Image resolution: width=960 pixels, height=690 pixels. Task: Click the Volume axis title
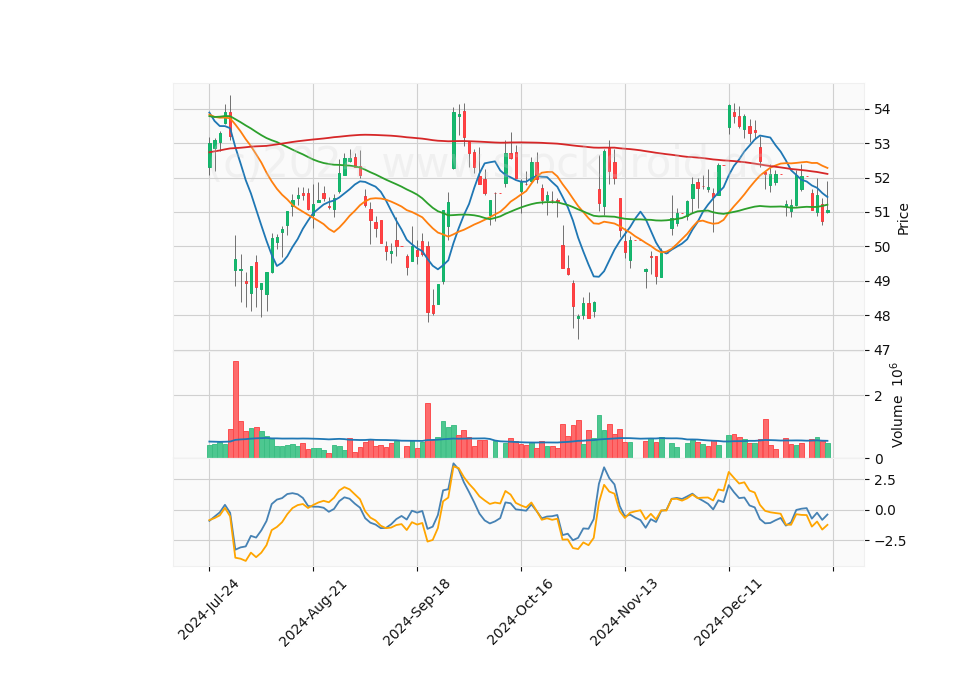point(896,405)
